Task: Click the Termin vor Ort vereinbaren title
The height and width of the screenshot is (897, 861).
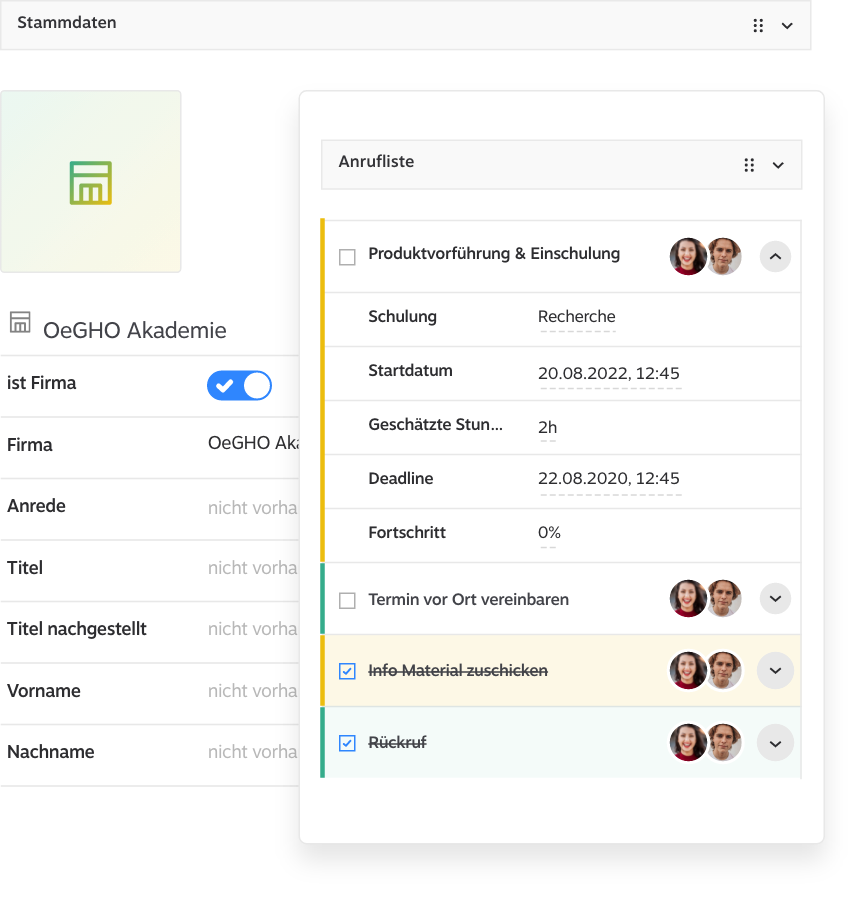Action: coord(469,600)
